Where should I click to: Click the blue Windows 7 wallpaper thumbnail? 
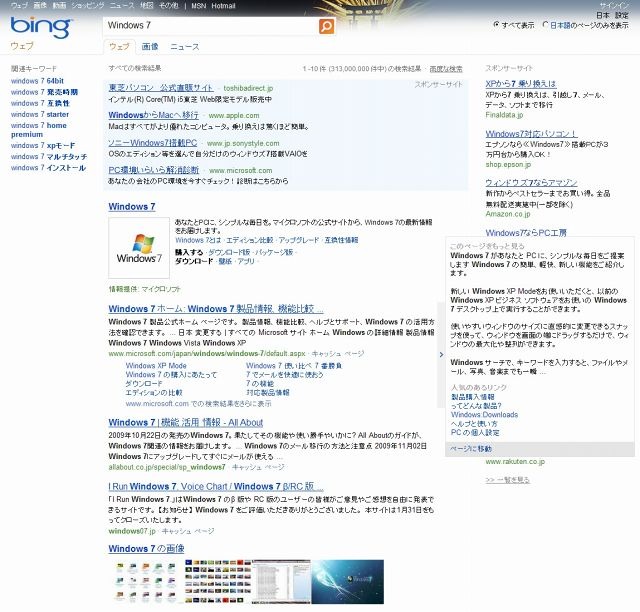[347, 582]
